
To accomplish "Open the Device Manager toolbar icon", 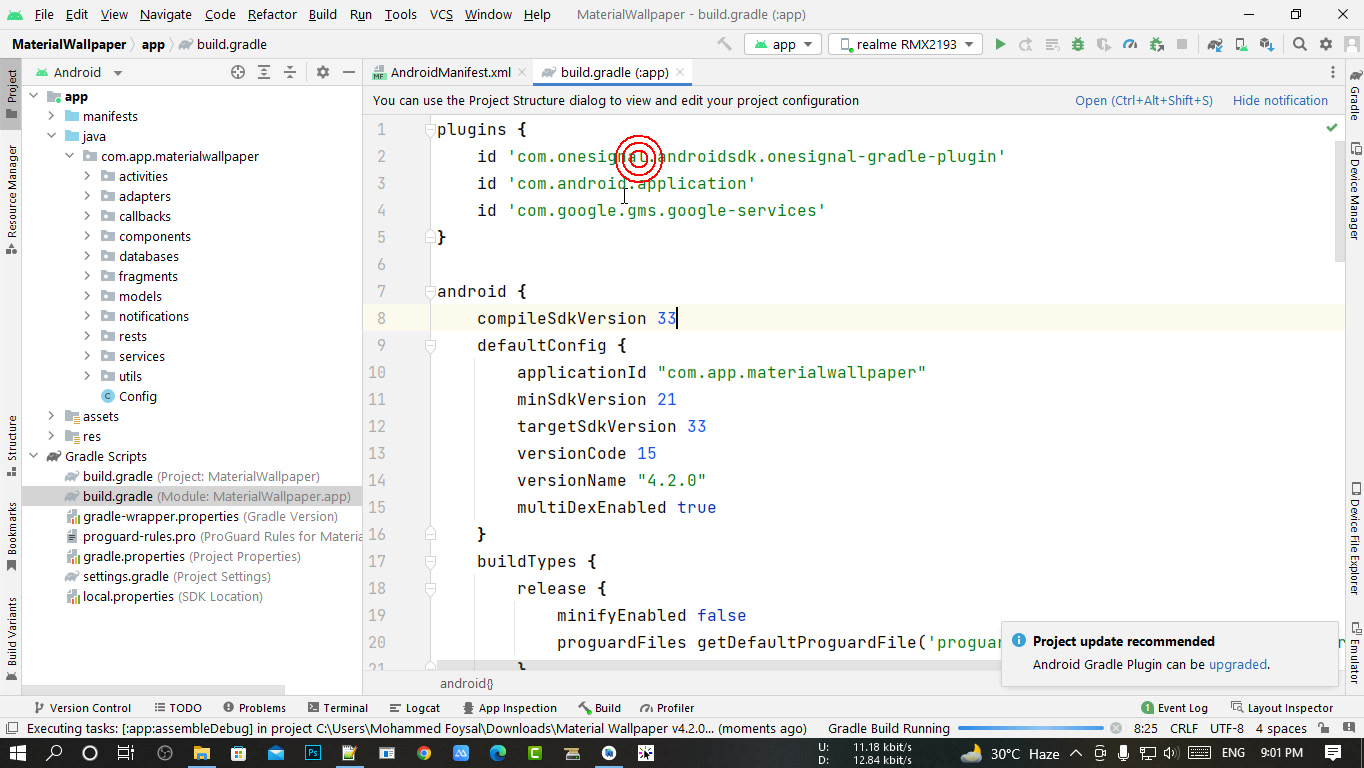I will 1240,44.
